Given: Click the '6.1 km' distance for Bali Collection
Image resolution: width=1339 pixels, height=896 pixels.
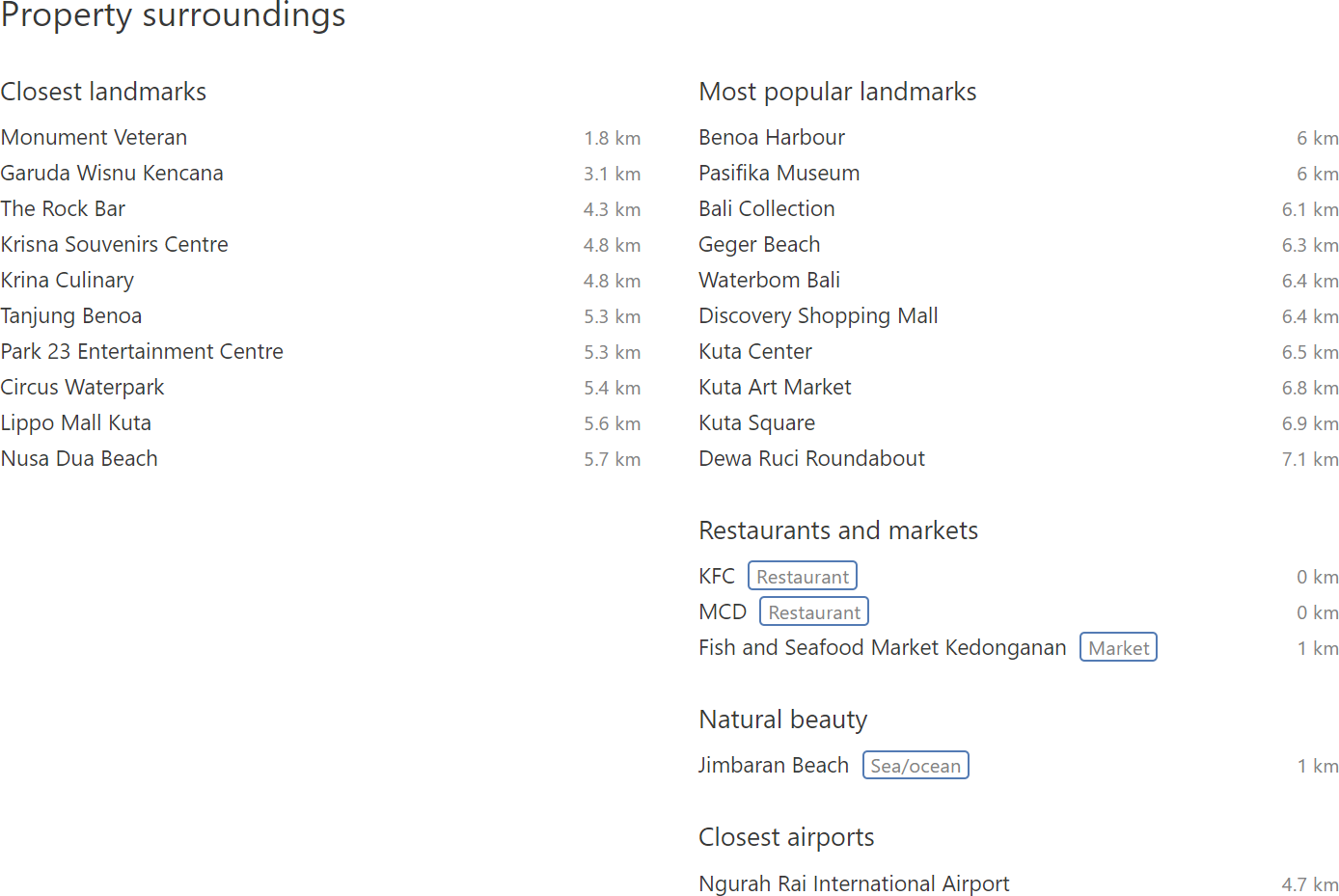Looking at the screenshot, I should pyautogui.click(x=1310, y=210).
